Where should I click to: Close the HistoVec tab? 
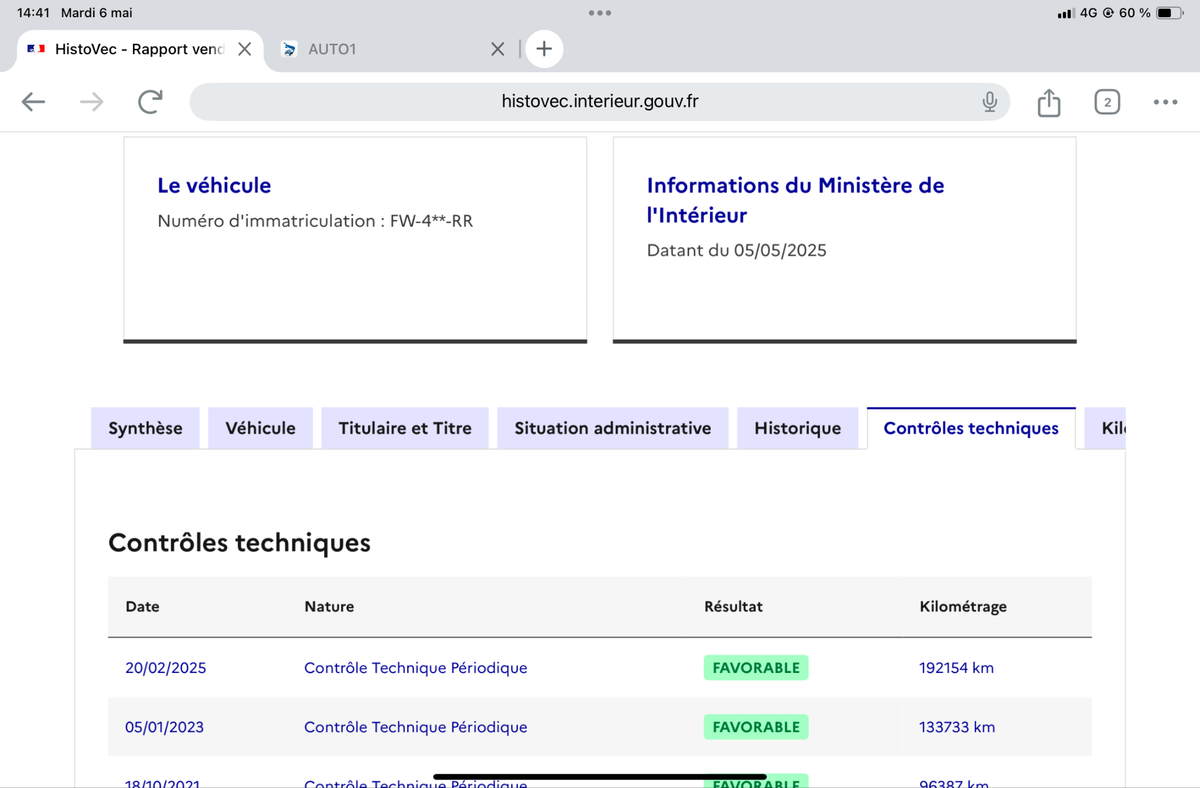click(x=244, y=49)
